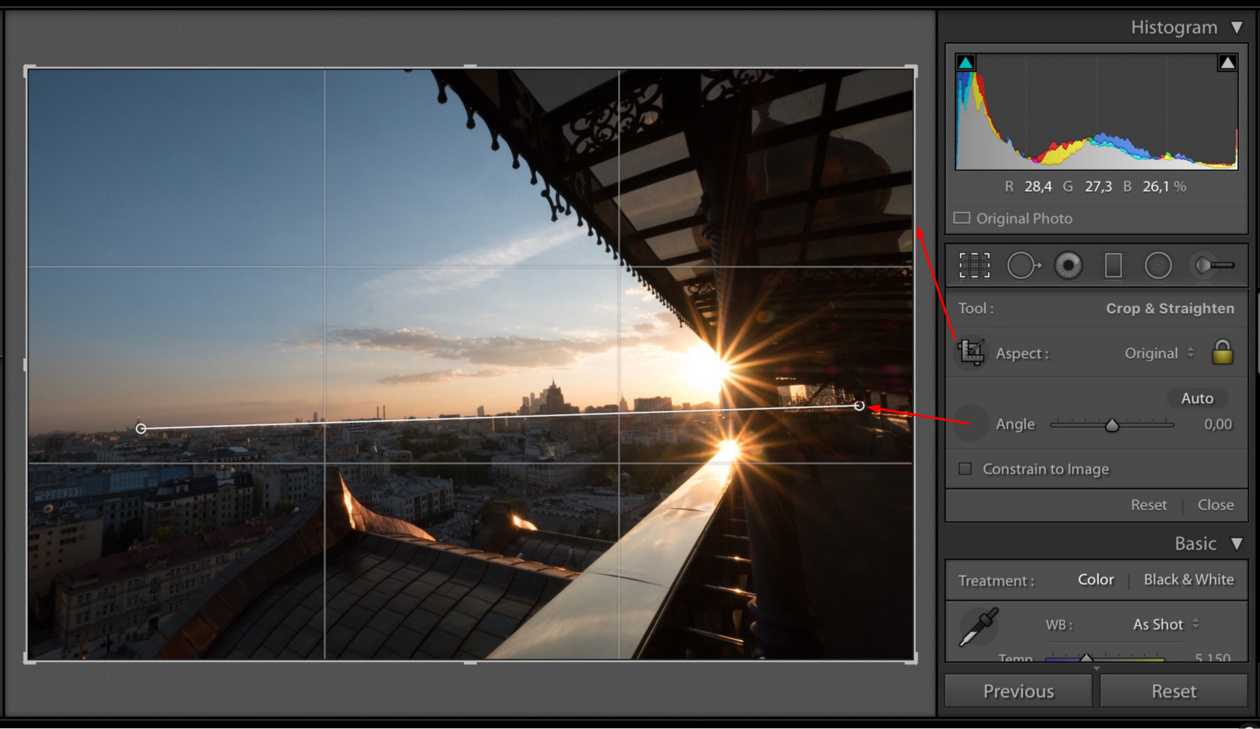Image resolution: width=1260 pixels, height=729 pixels.
Task: Pick the Crop Frame tool beside Aspect
Action: [970, 352]
